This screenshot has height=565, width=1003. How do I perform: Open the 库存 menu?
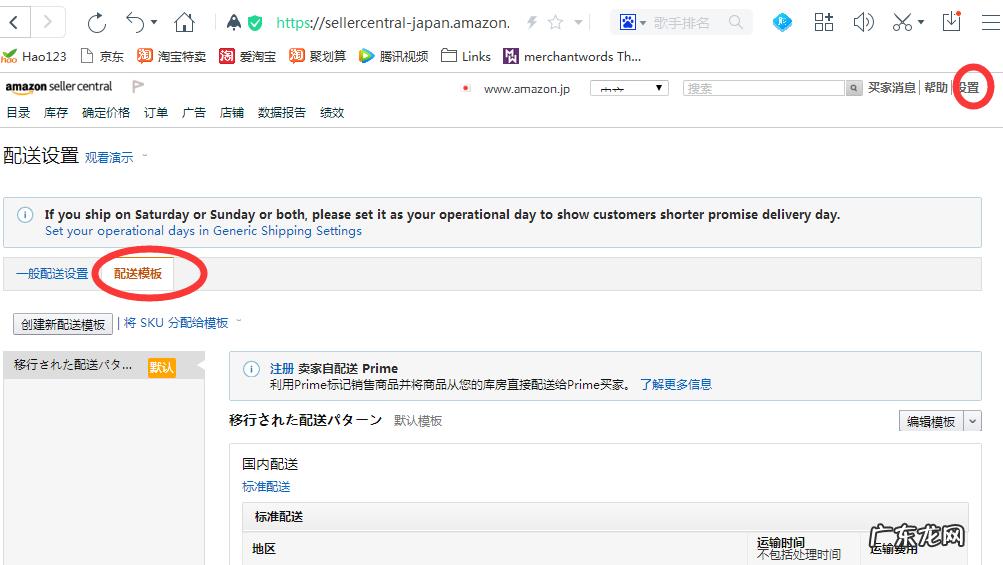click(x=56, y=113)
